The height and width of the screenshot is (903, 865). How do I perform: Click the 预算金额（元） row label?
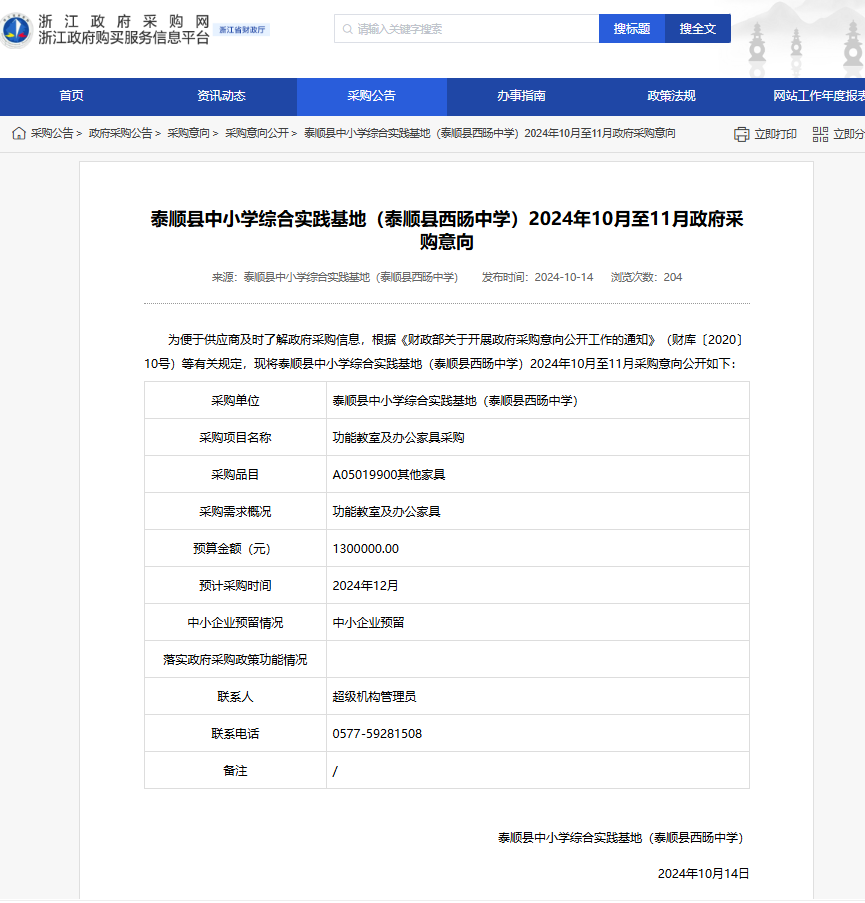coord(232,549)
